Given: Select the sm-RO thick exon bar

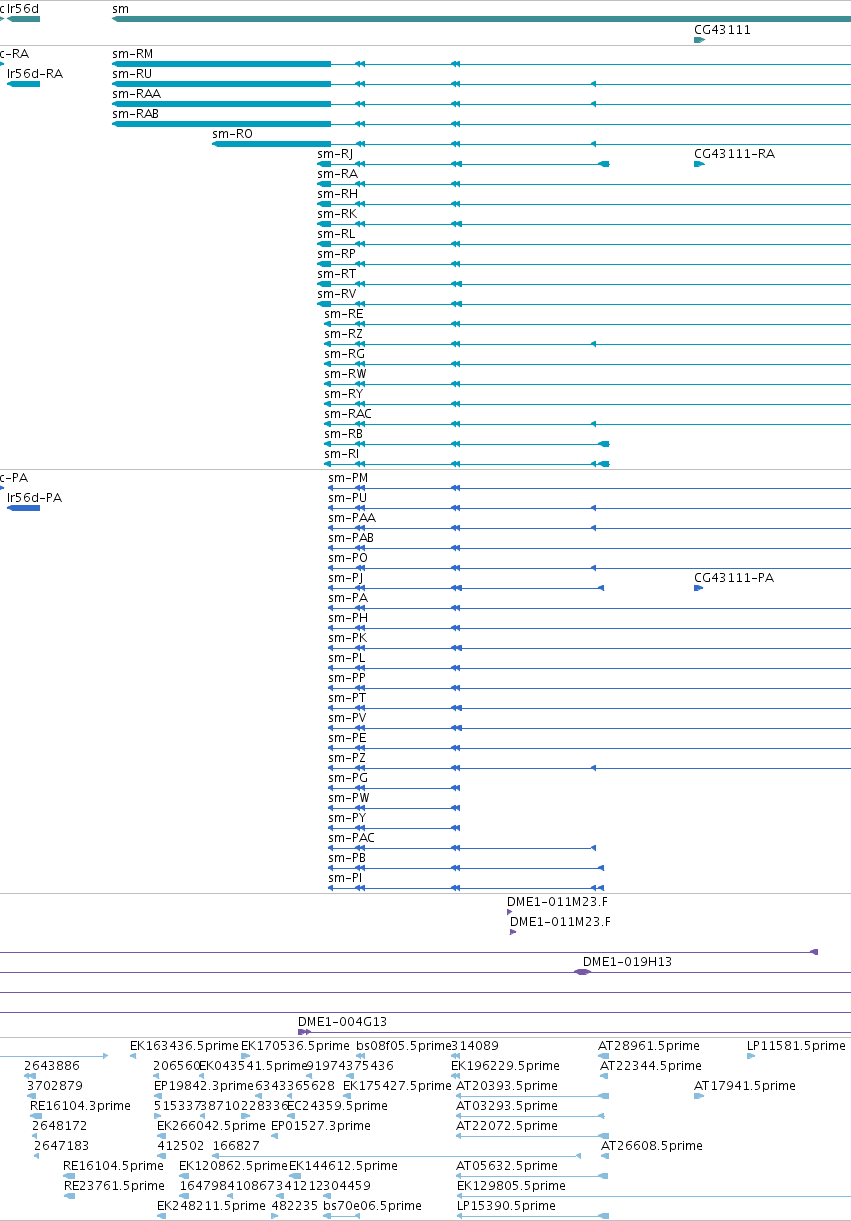Looking at the screenshot, I should [272, 144].
